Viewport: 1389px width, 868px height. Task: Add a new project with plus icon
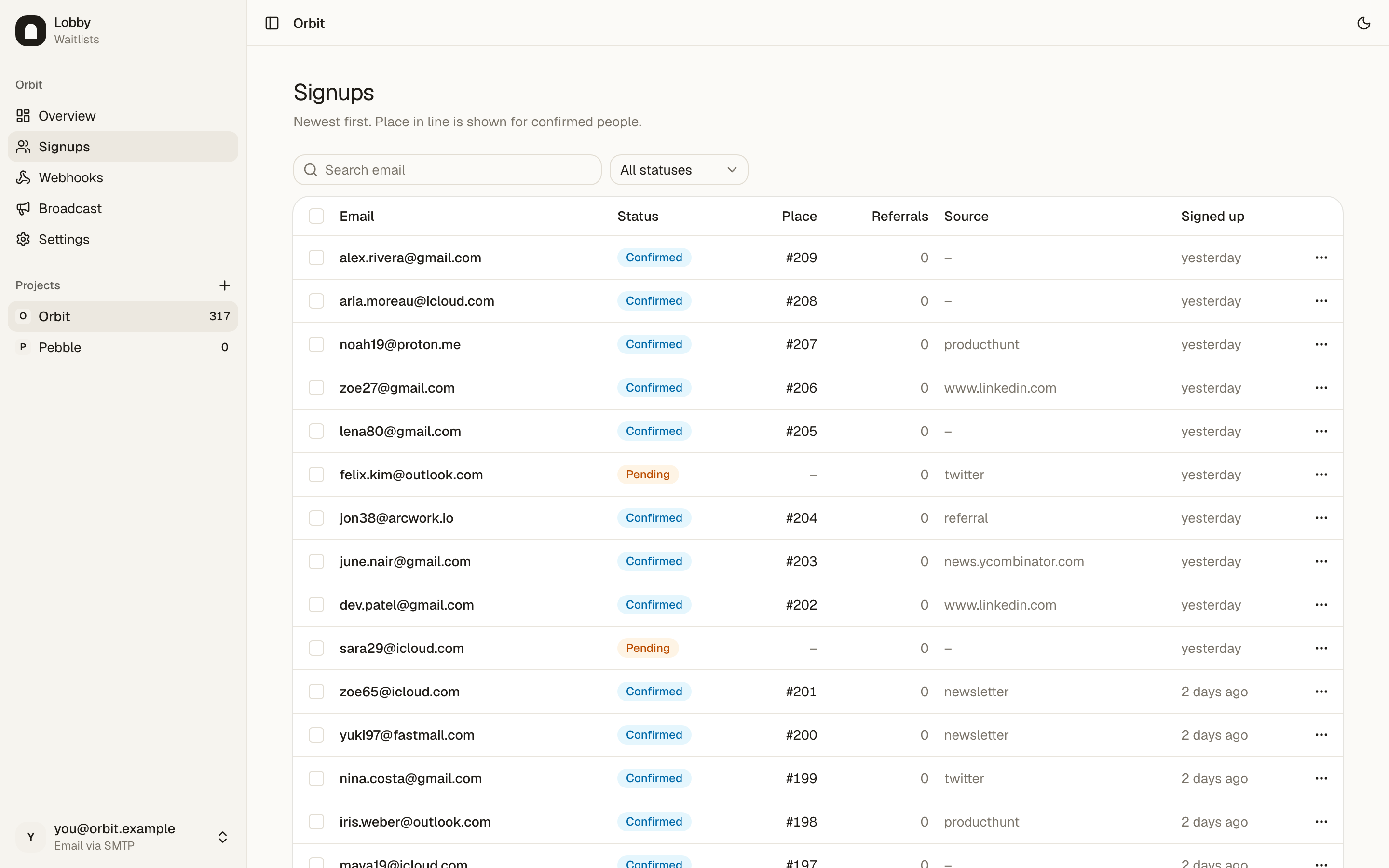coord(224,285)
